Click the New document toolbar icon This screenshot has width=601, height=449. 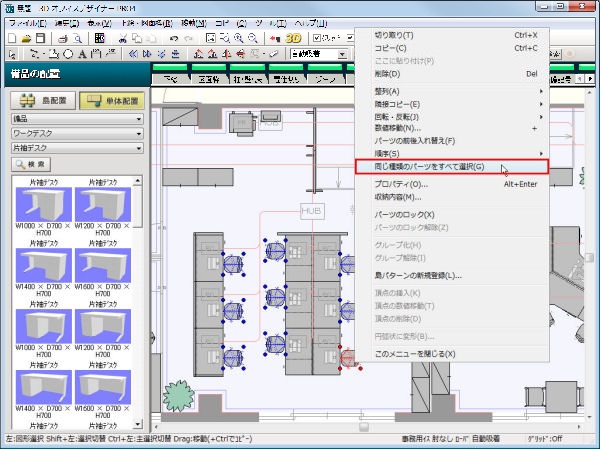click(x=12, y=38)
